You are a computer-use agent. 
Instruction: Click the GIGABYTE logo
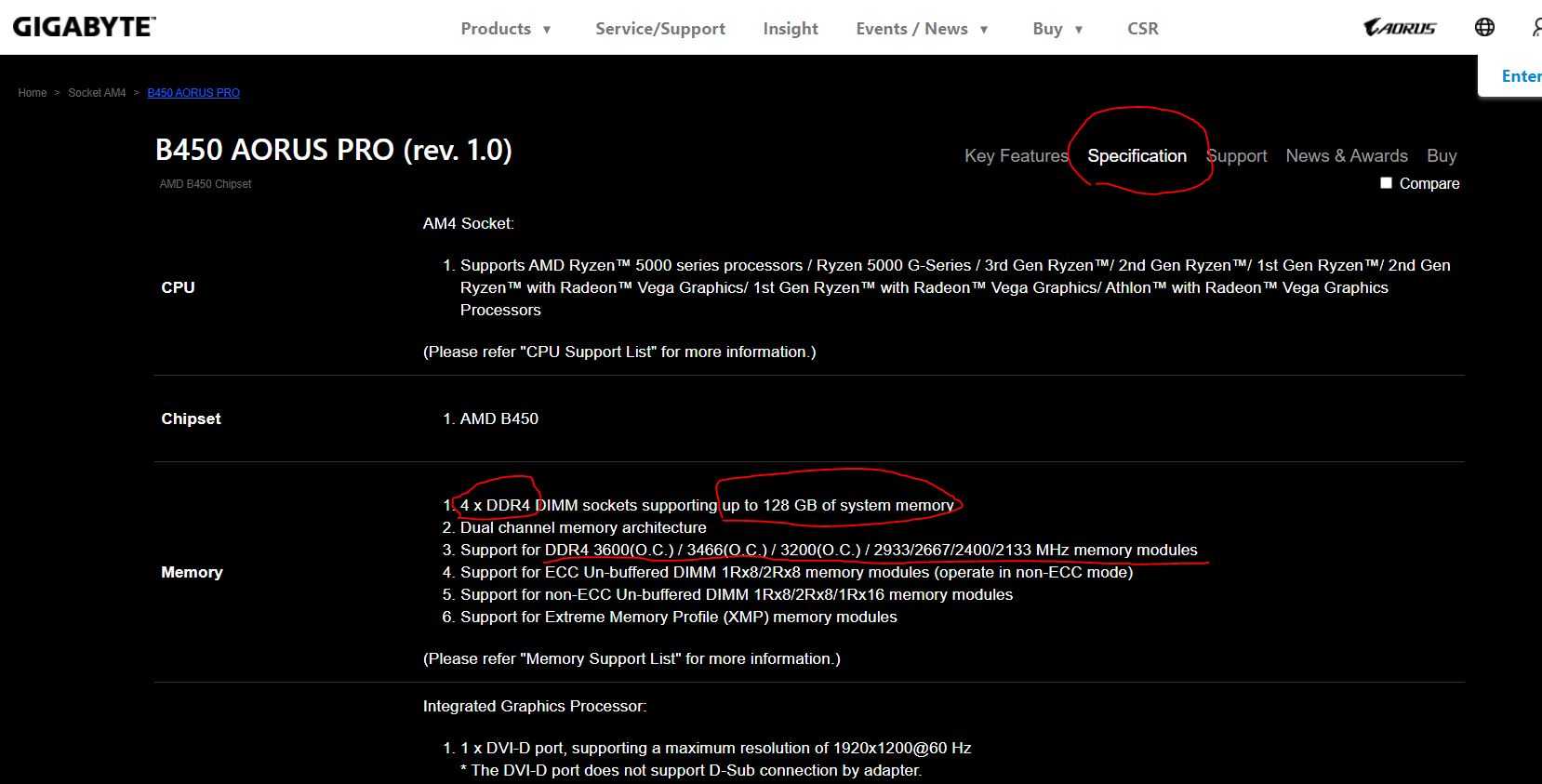tap(84, 27)
